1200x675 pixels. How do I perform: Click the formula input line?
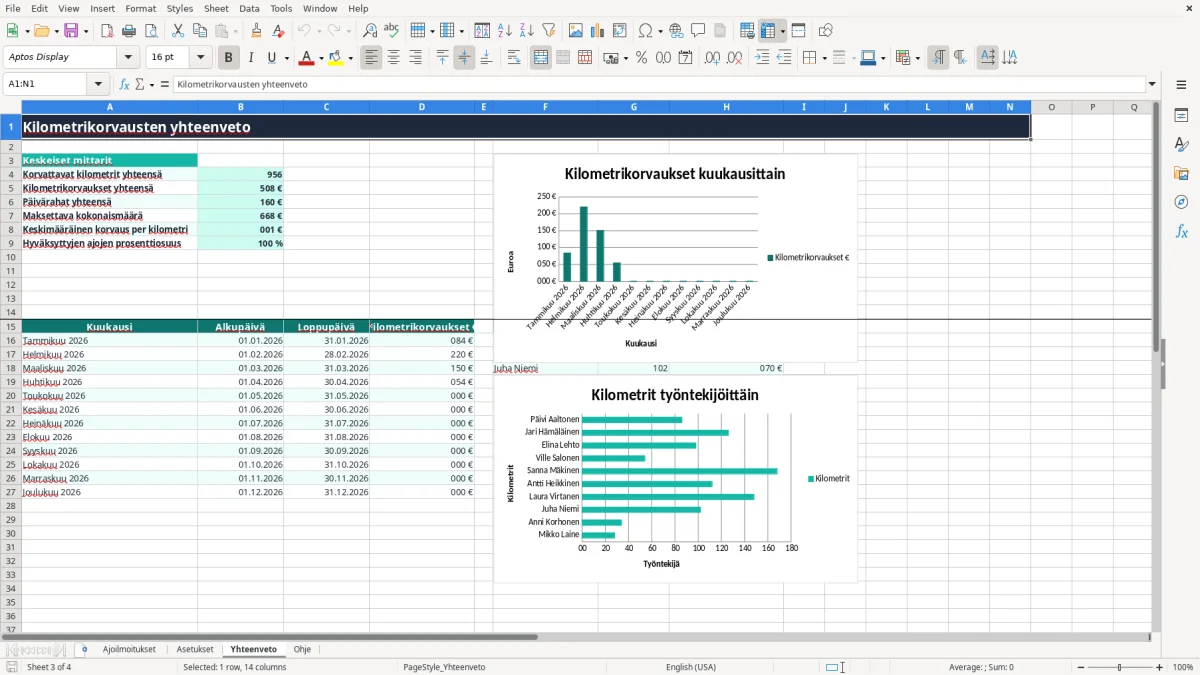pyautogui.click(x=658, y=85)
